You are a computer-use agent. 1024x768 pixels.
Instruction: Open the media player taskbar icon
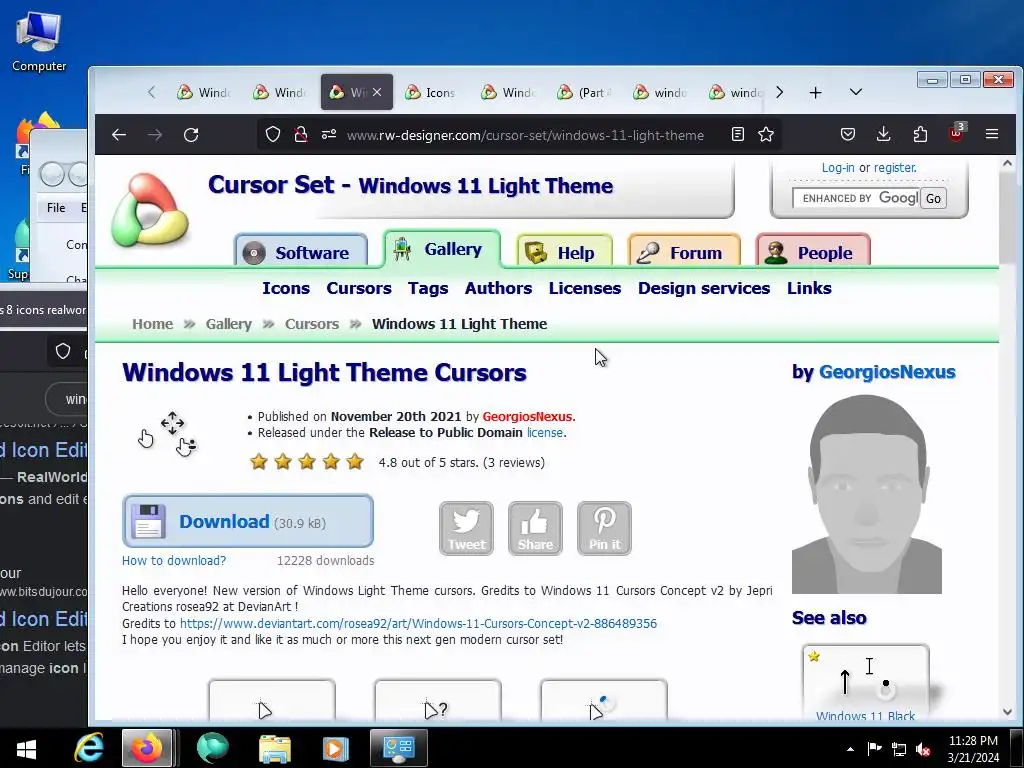[x=336, y=748]
